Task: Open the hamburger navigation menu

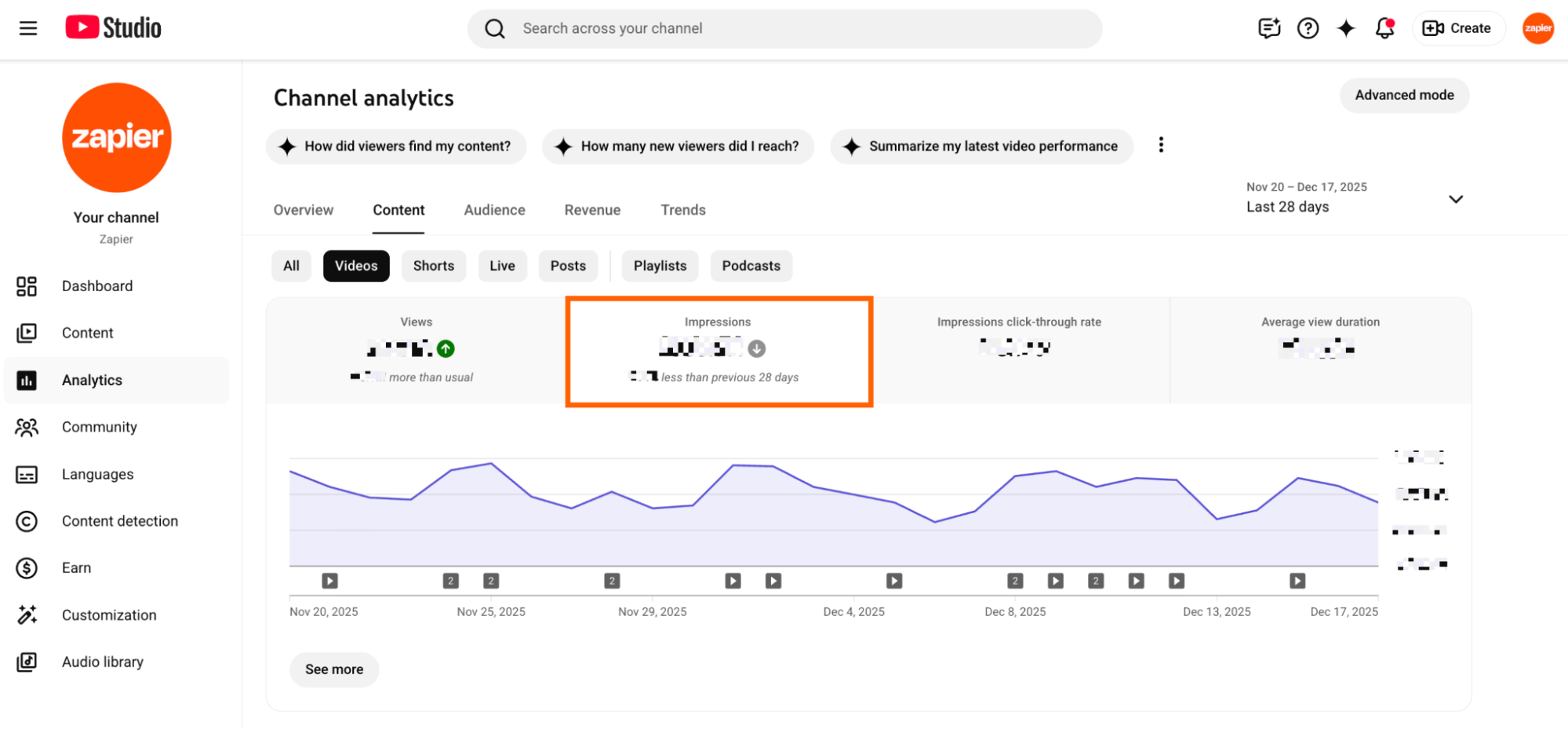Action: coord(27,27)
